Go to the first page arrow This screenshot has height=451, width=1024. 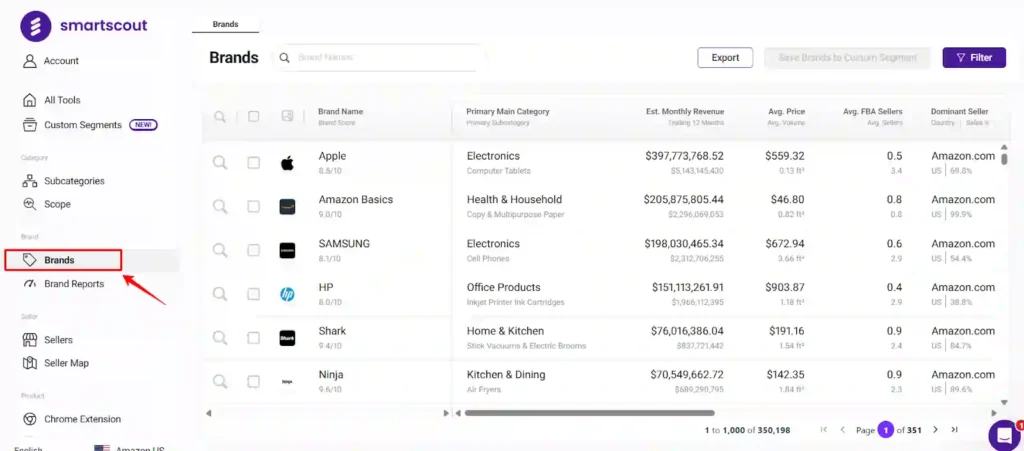point(824,429)
